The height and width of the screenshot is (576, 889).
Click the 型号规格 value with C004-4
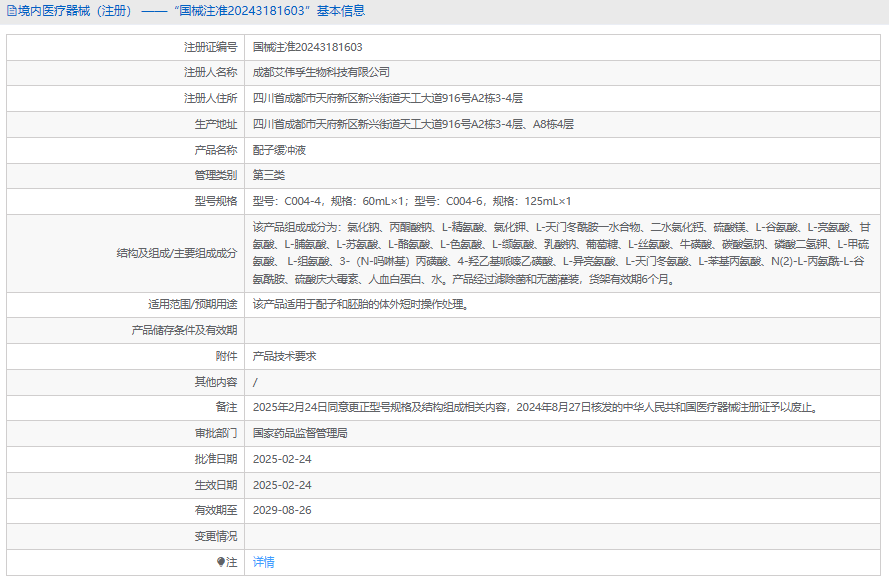[x=411, y=201]
